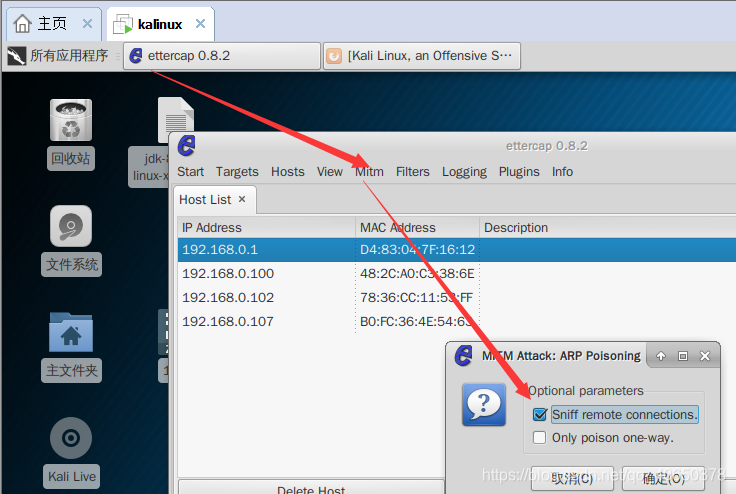The image size is (736, 494).
Task: Uncheck Sniff remote connections
Action: tap(540, 415)
